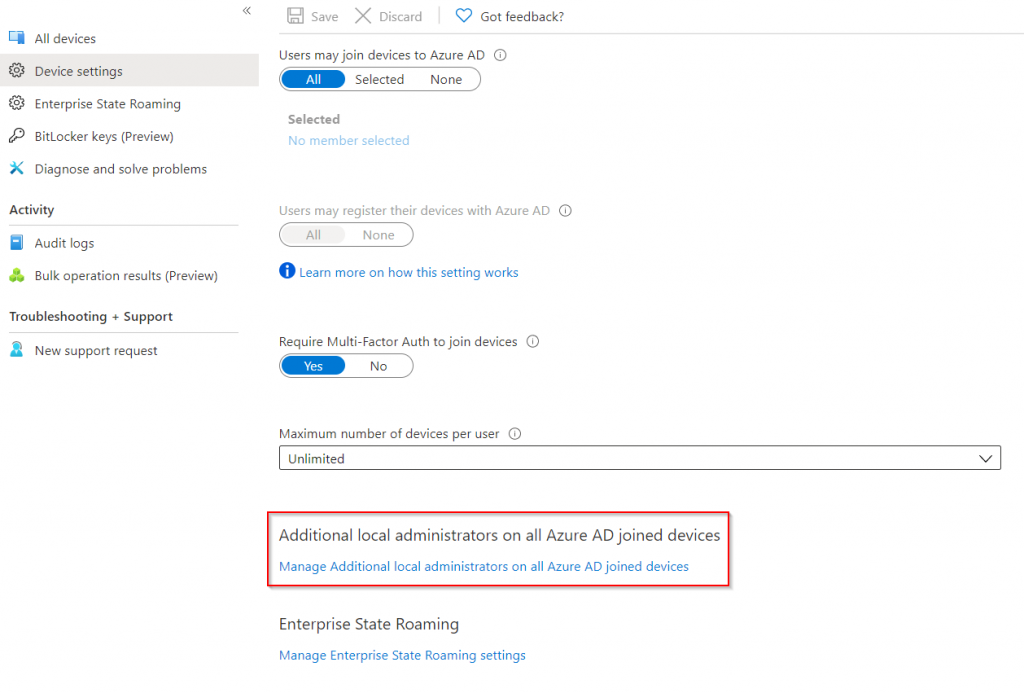Click the Save button label
The image size is (1024, 693).
tap(325, 16)
